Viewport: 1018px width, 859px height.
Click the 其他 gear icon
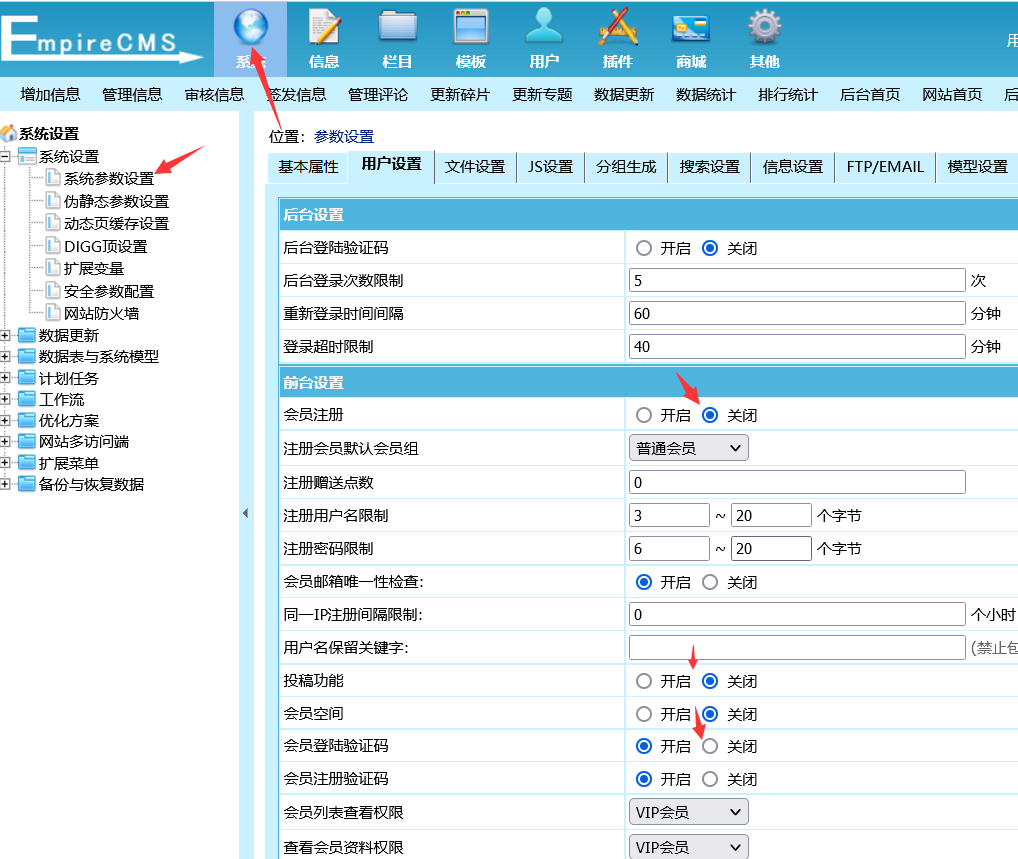coord(765,28)
